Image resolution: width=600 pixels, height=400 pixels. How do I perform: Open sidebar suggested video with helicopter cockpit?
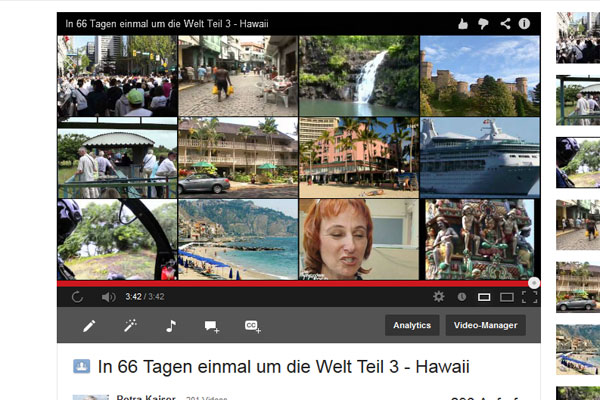coord(578,162)
